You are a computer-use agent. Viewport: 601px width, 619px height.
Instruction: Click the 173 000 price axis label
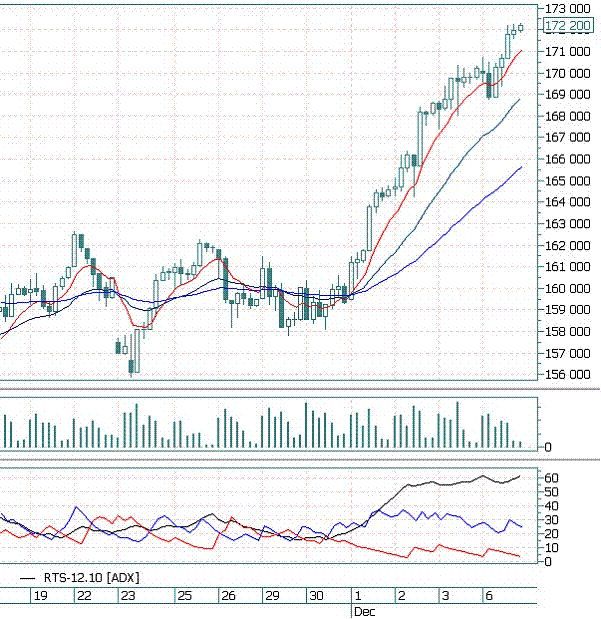[x=568, y=8]
